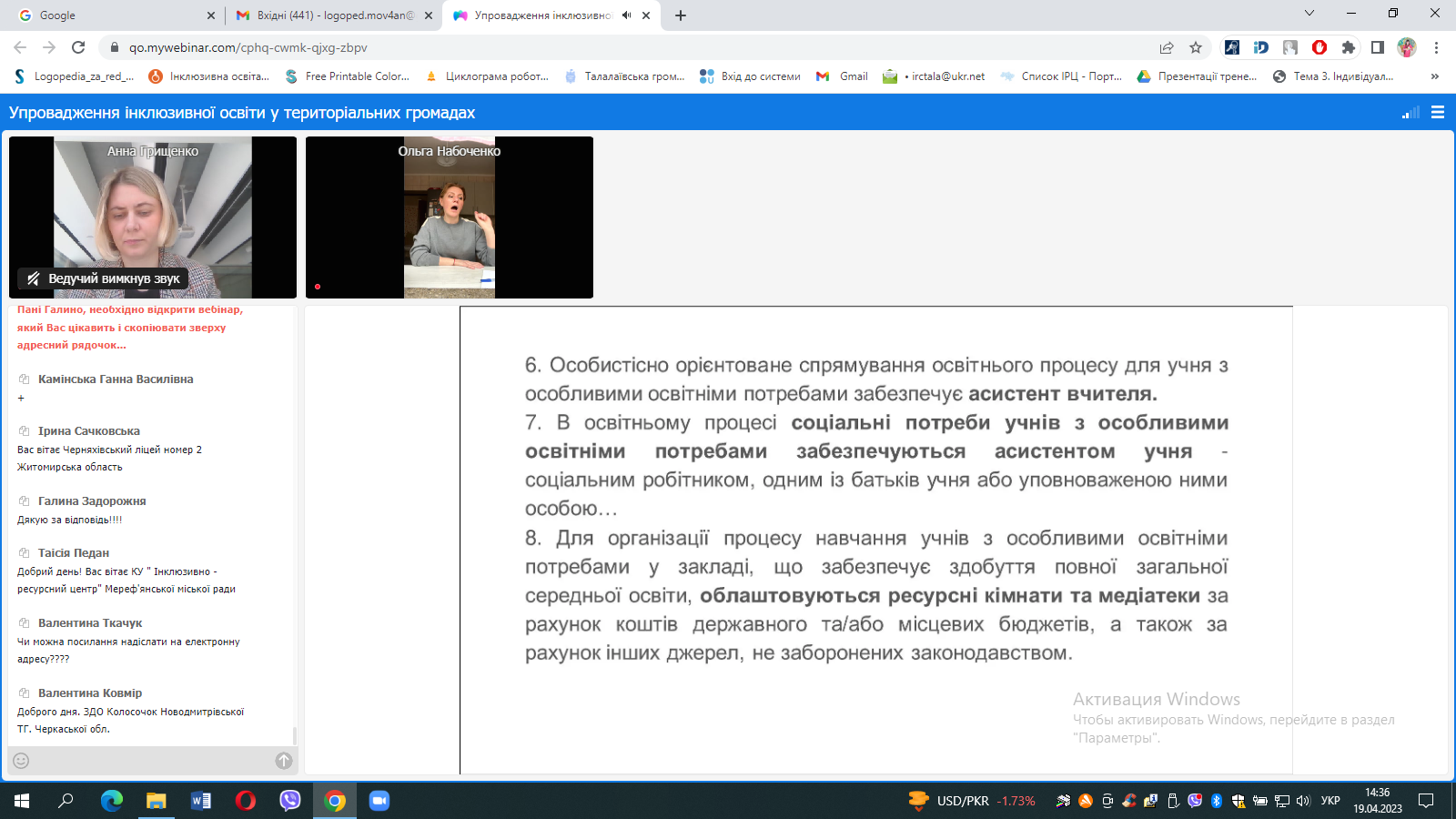This screenshot has width=1456, height=819.
Task: Open the volume tray icon
Action: point(1303,801)
